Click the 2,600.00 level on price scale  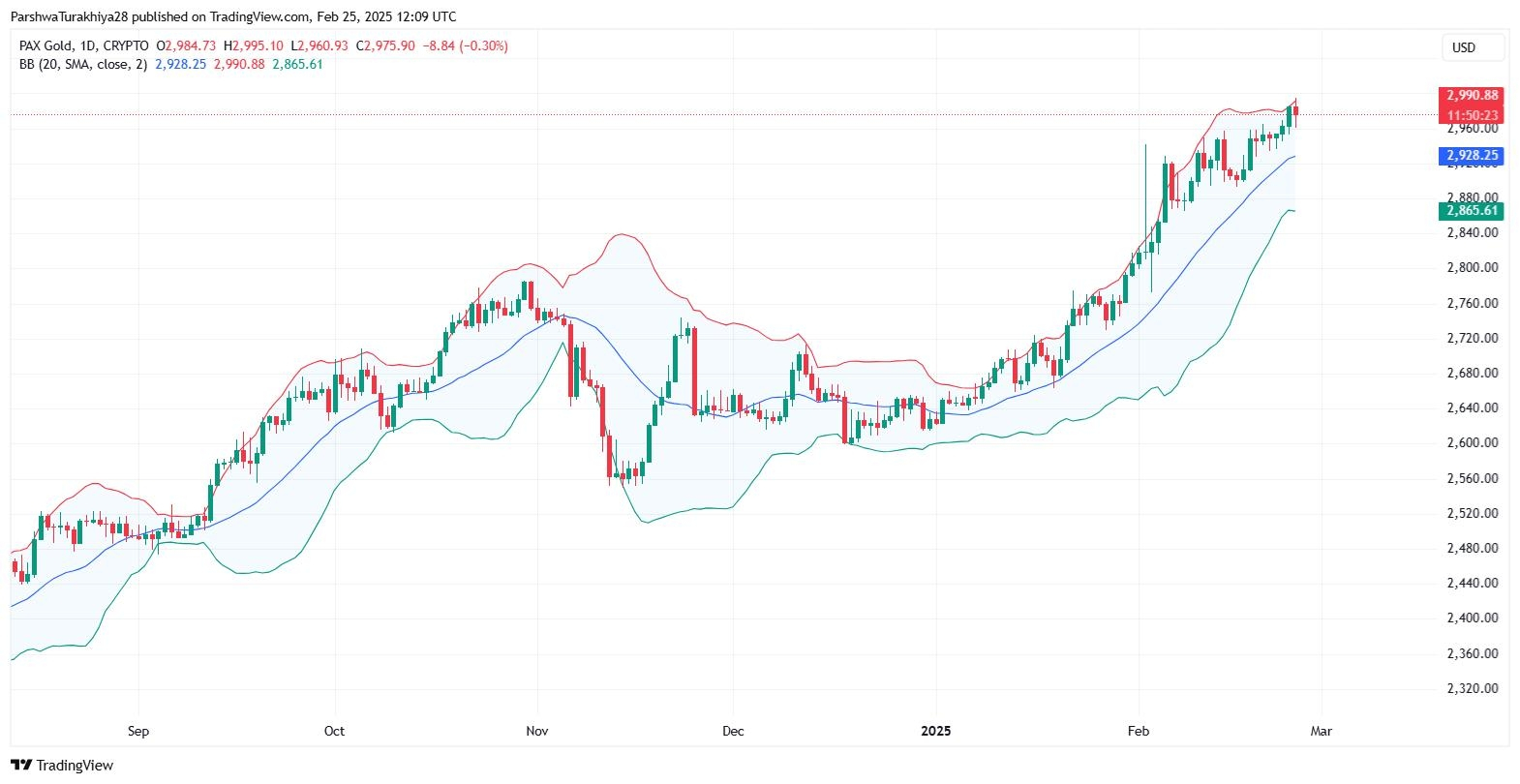[x=1472, y=442]
